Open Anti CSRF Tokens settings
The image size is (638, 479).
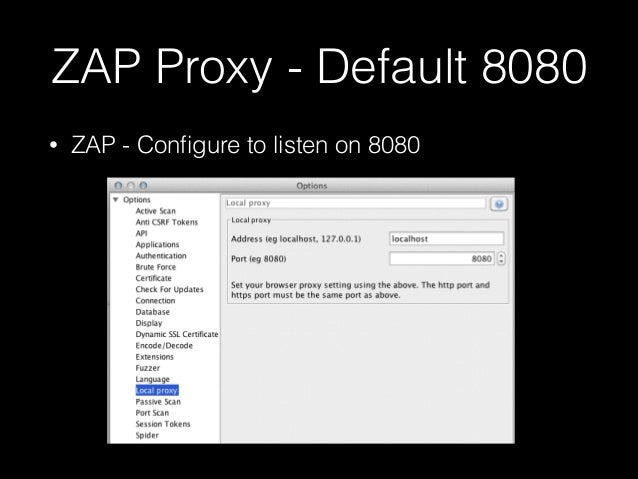click(166, 222)
